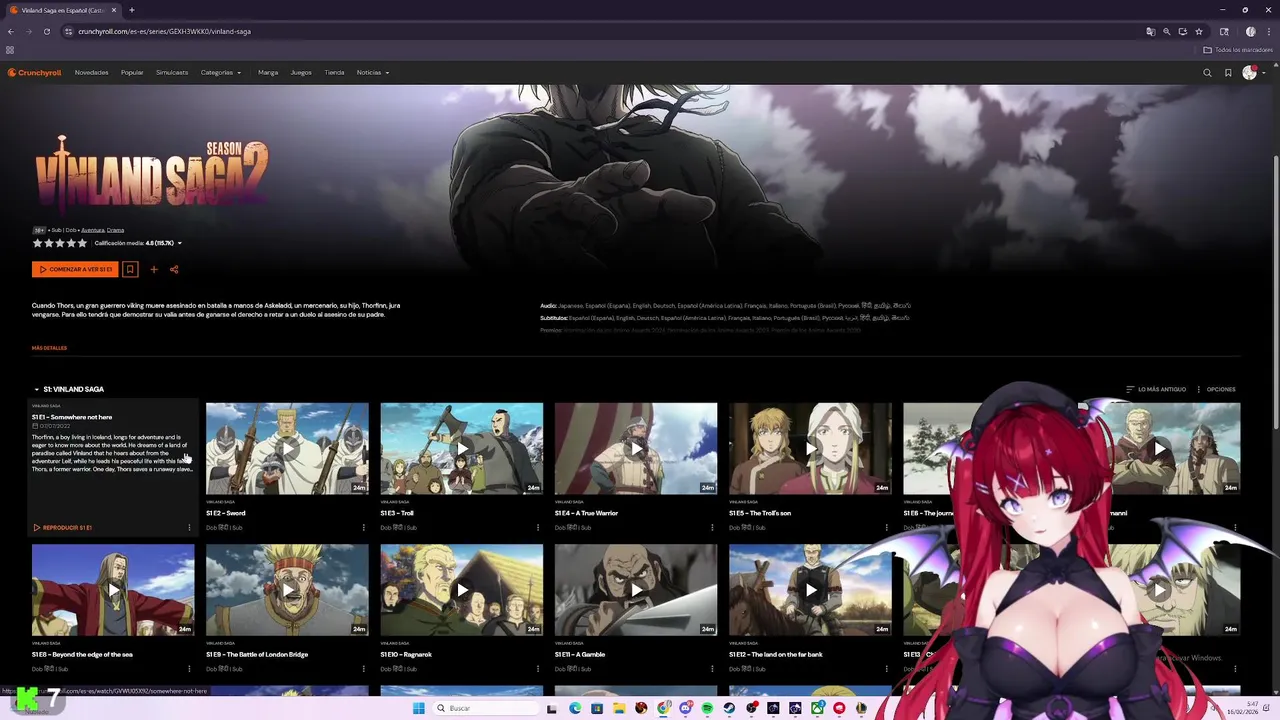Open Spotify from the taskbar
This screenshot has width=1280, height=720.
707,708
